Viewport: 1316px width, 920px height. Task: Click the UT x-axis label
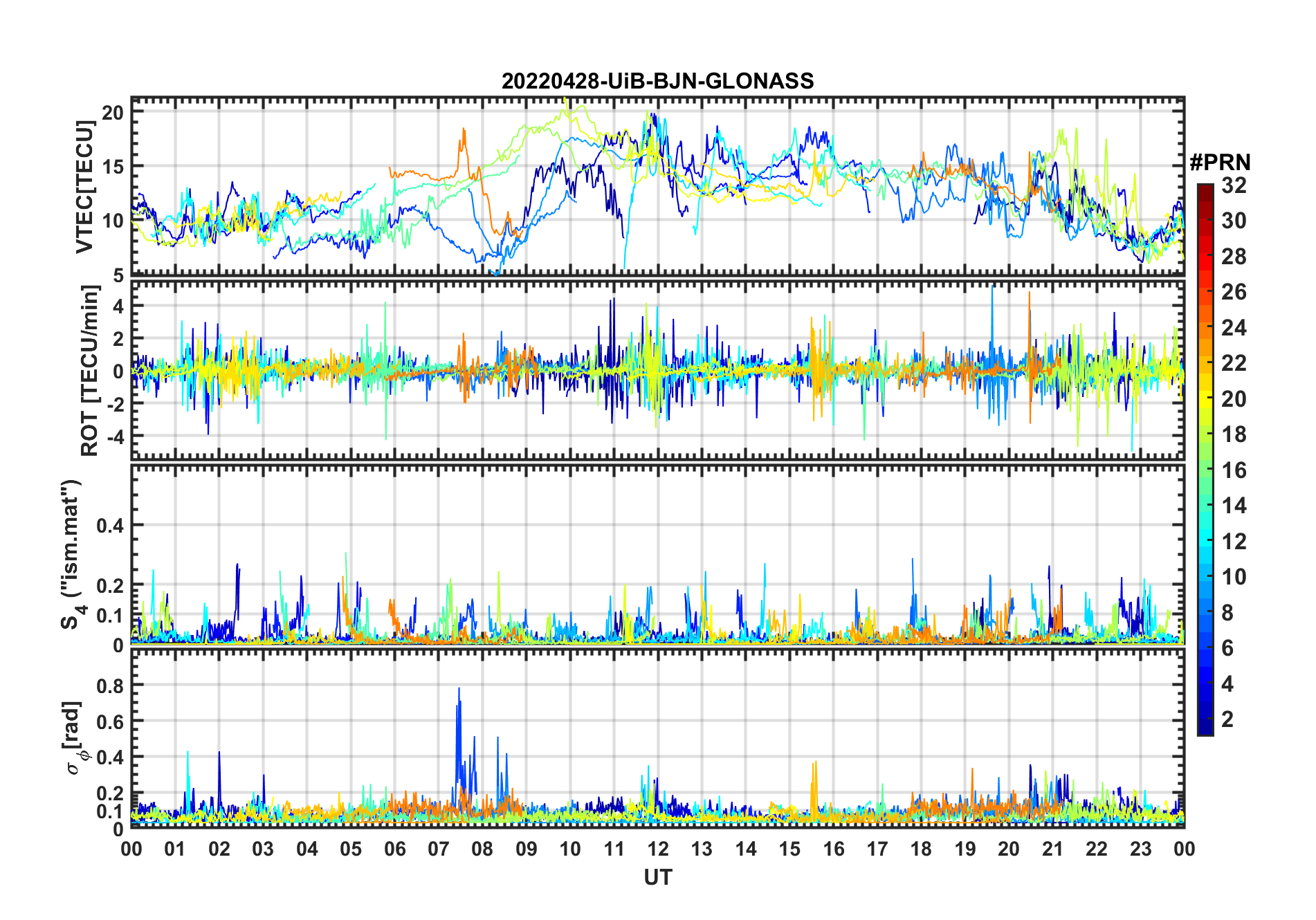coord(657,878)
